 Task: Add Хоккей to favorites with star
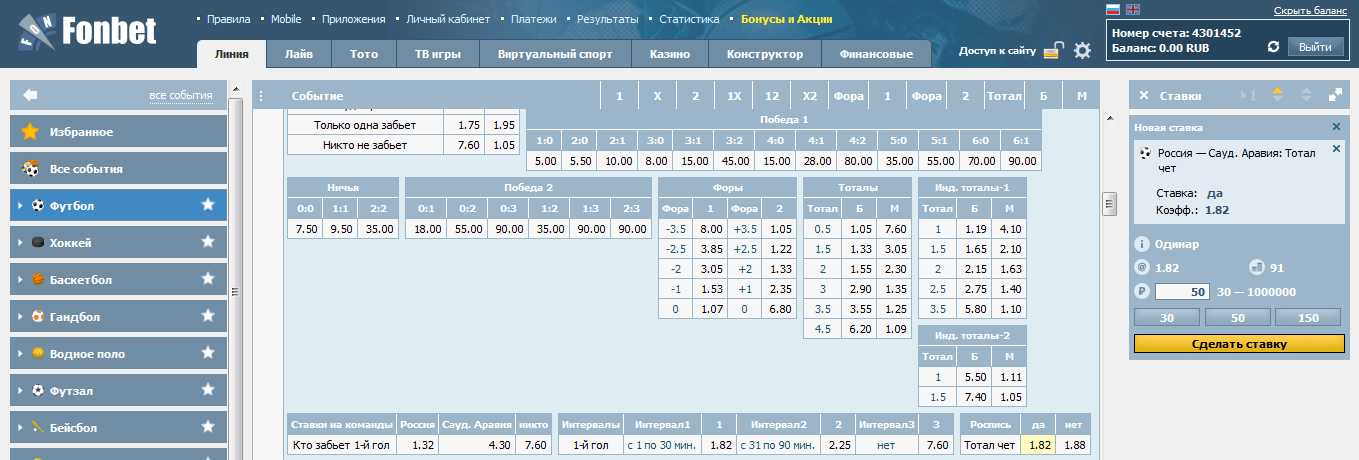point(208,242)
